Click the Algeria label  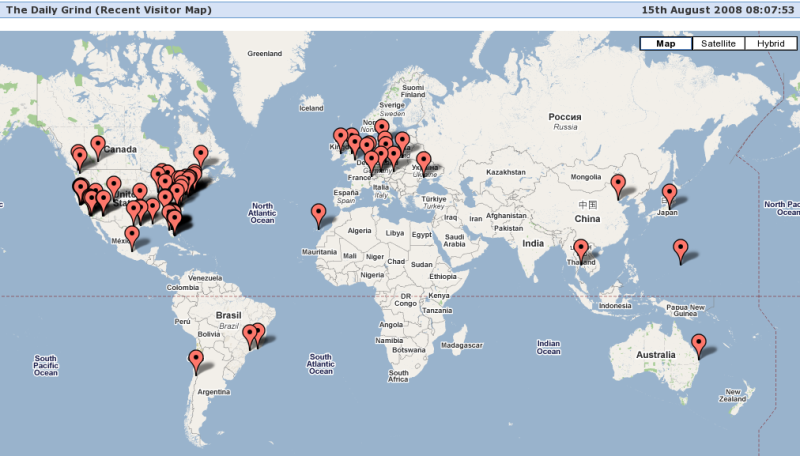(359, 231)
